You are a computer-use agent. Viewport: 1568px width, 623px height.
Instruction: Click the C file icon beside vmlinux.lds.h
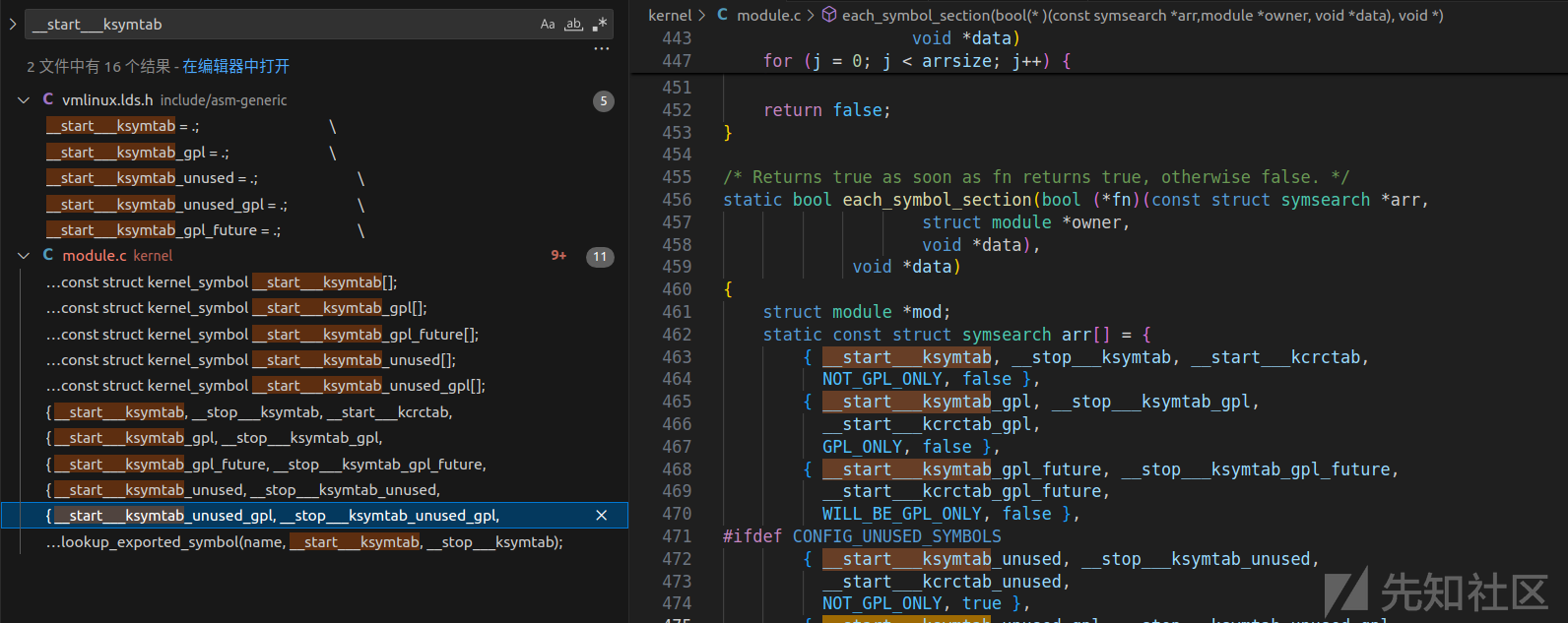[48, 99]
